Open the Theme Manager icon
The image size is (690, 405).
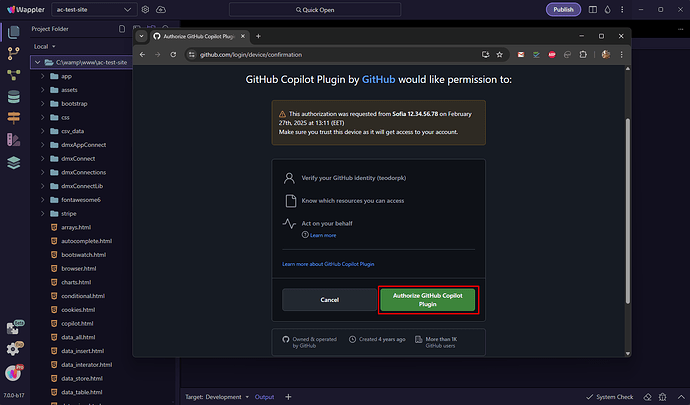click(14, 140)
